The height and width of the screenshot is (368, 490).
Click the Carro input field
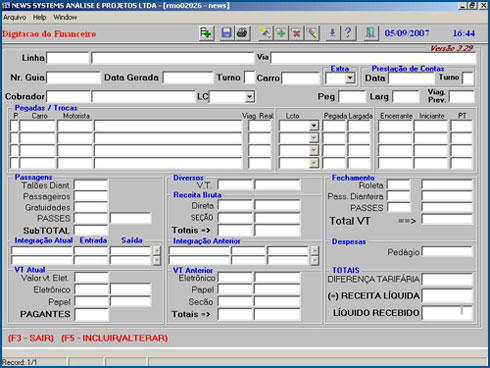click(x=301, y=78)
